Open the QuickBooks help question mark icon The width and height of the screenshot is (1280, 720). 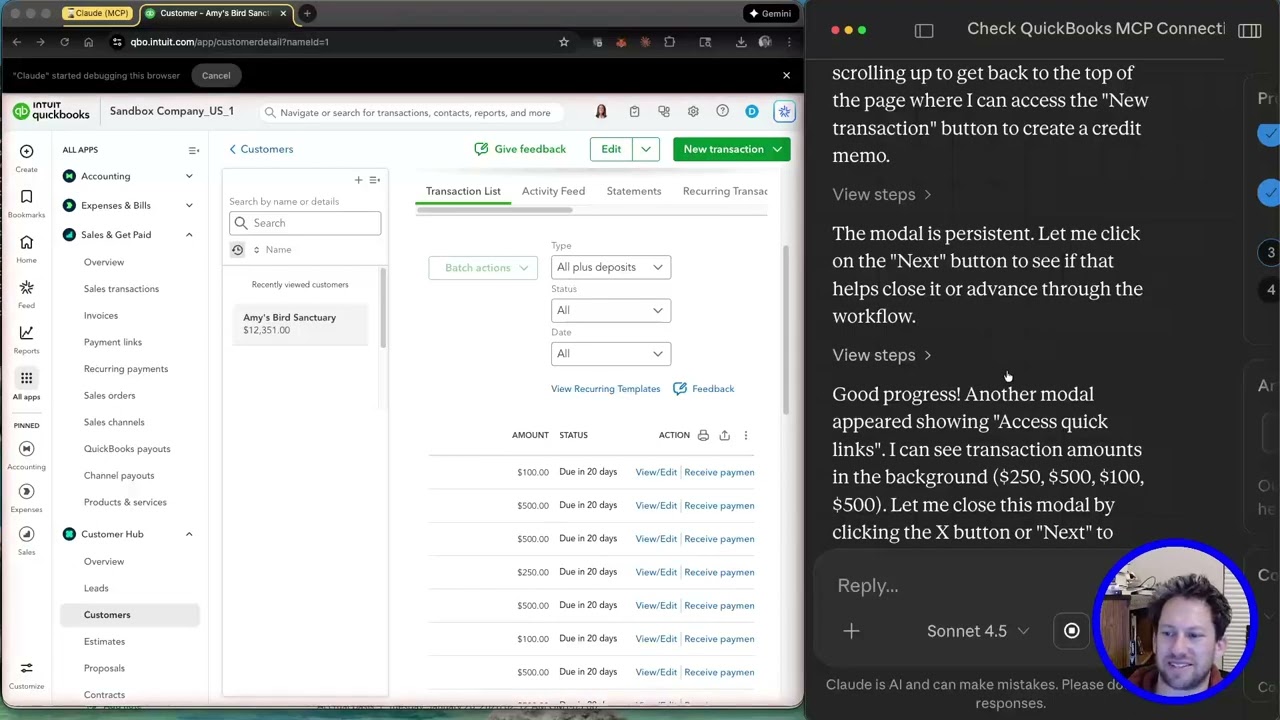[722, 112]
